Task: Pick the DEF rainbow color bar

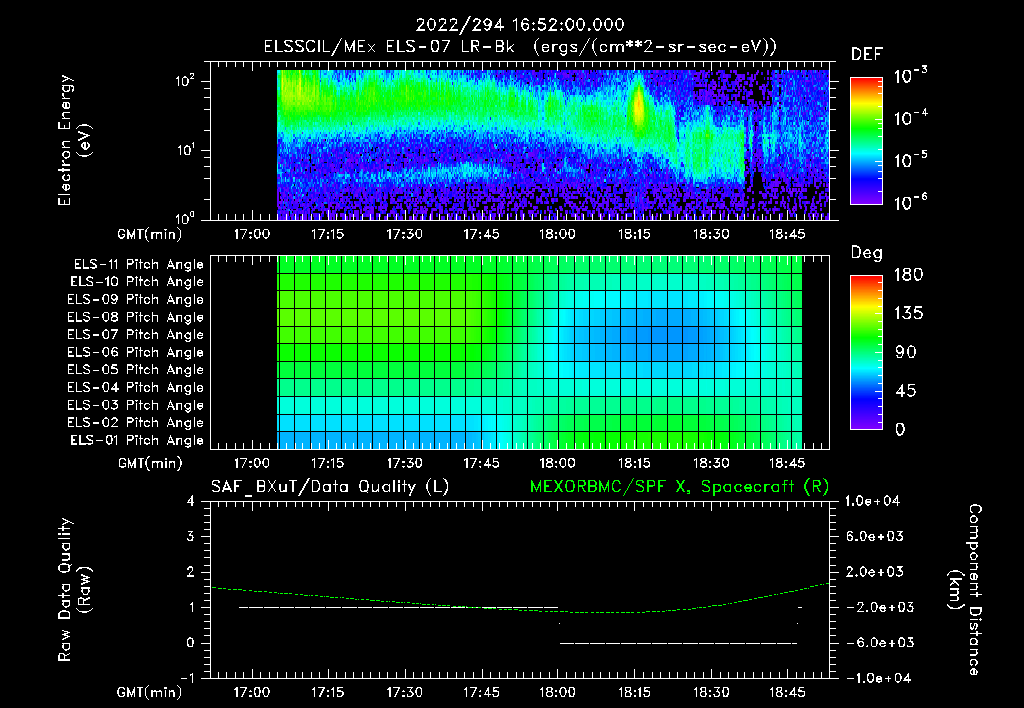Action: coord(866,141)
